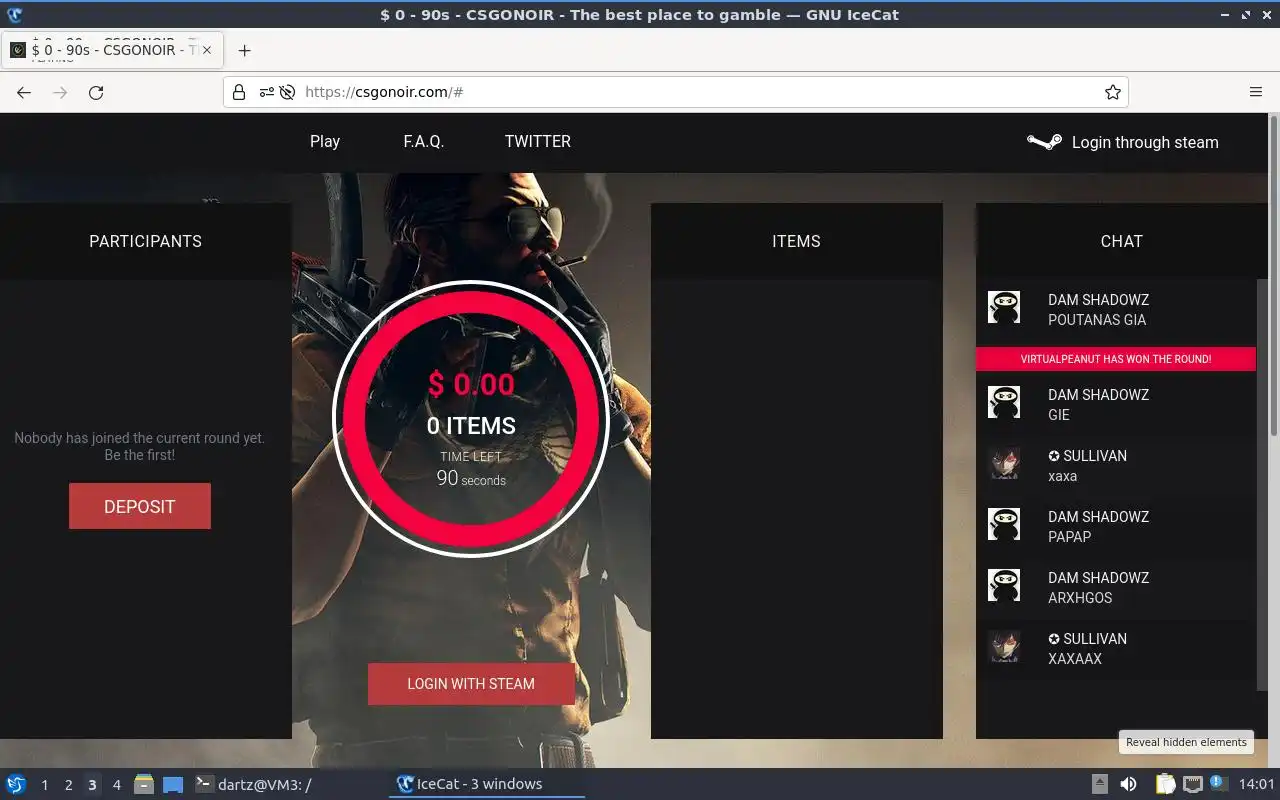Show site security info via padlock icon

(x=239, y=92)
